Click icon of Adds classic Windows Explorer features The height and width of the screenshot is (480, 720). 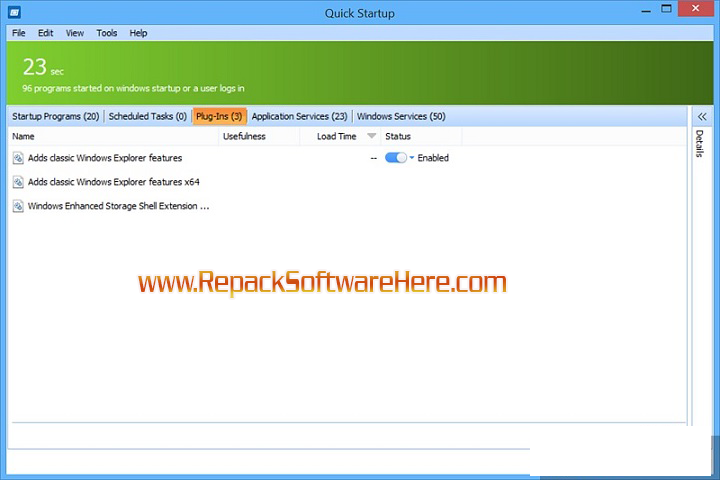click(x=18, y=158)
